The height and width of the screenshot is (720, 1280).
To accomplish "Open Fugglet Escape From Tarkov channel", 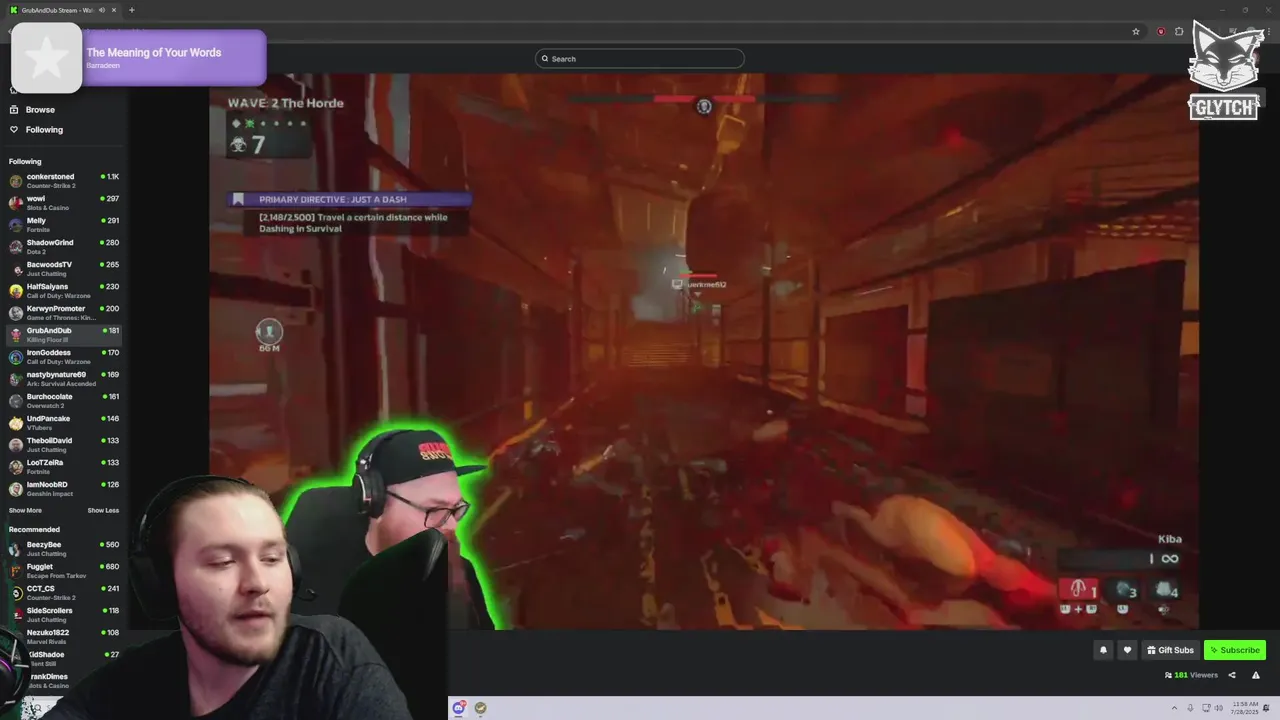I will pyautogui.click(x=64, y=571).
